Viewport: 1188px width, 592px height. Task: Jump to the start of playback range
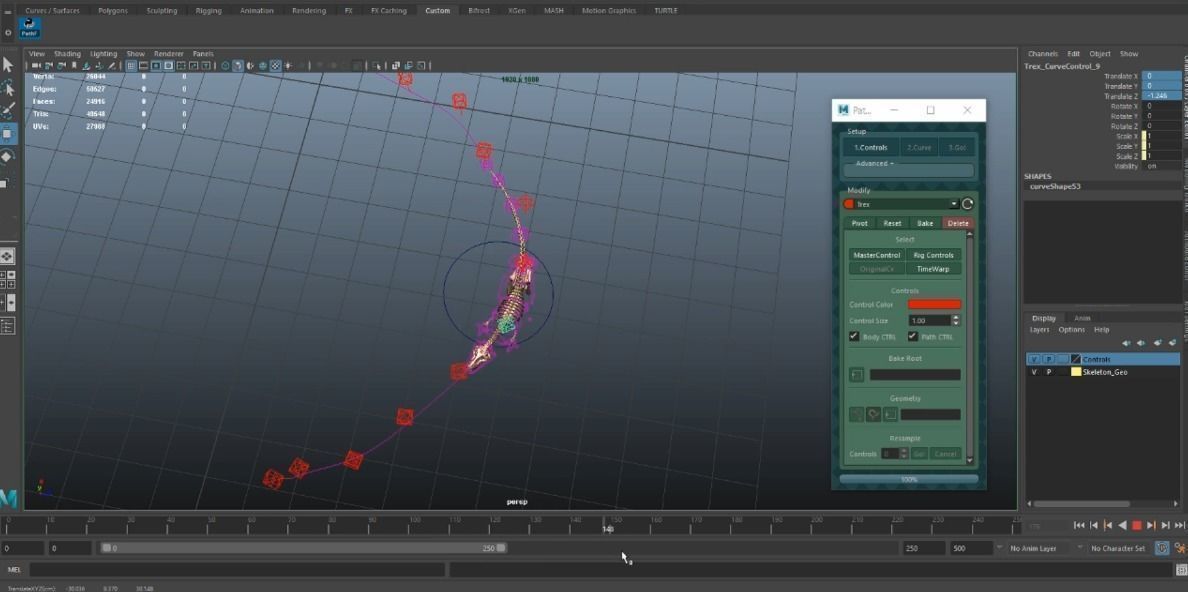(1079, 525)
